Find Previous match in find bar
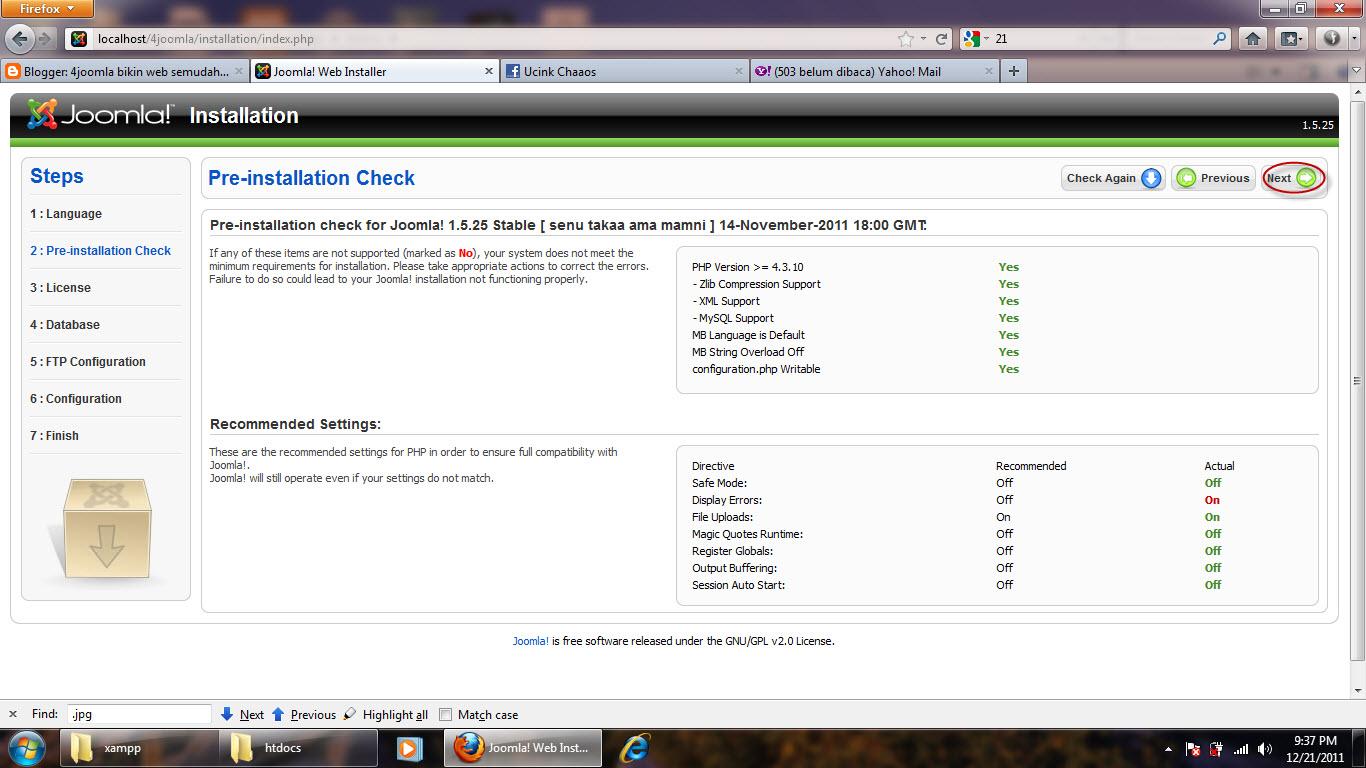Viewport: 1366px width, 768px height. 304,714
